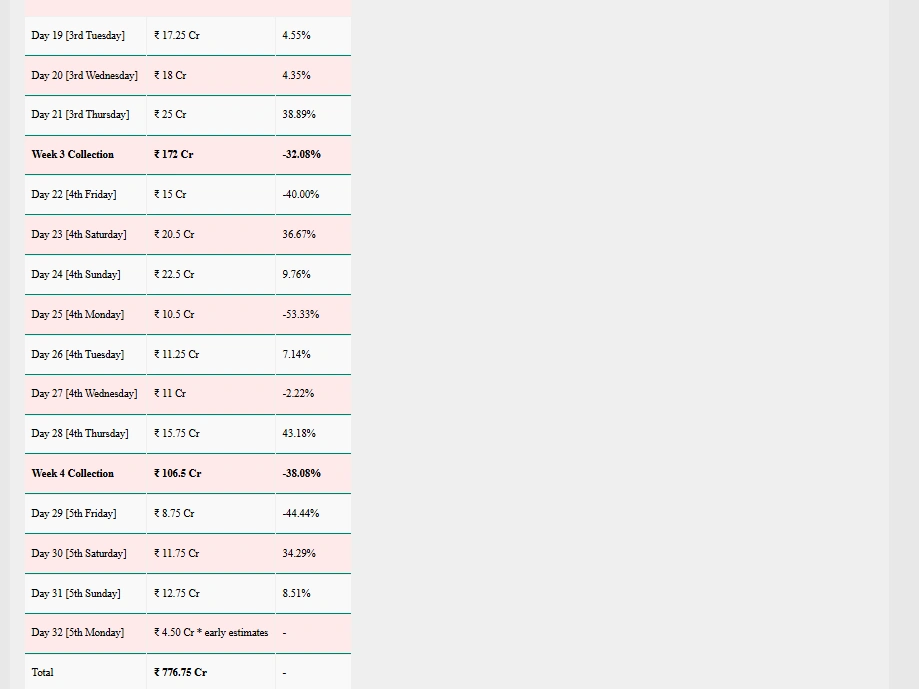This screenshot has height=689, width=919.
Task: Click the ₹ 172 Cr weekly total
Action: 174,155
